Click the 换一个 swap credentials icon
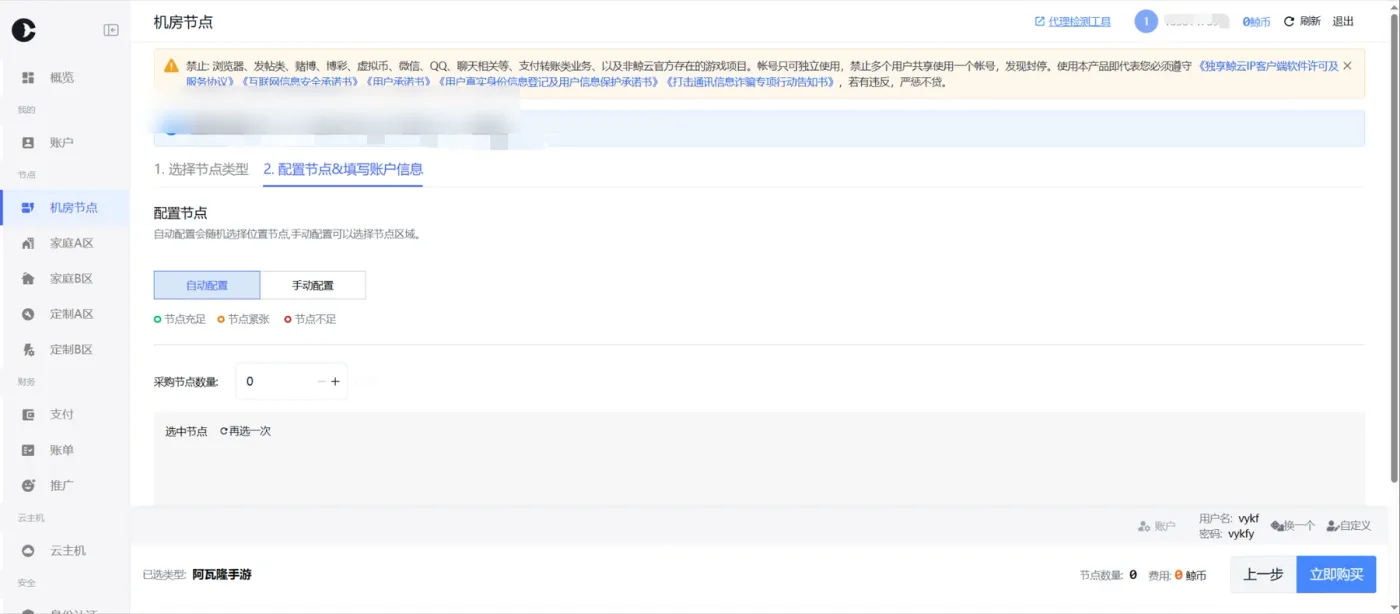Image resolution: width=1400 pixels, height=614 pixels. pos(1276,526)
